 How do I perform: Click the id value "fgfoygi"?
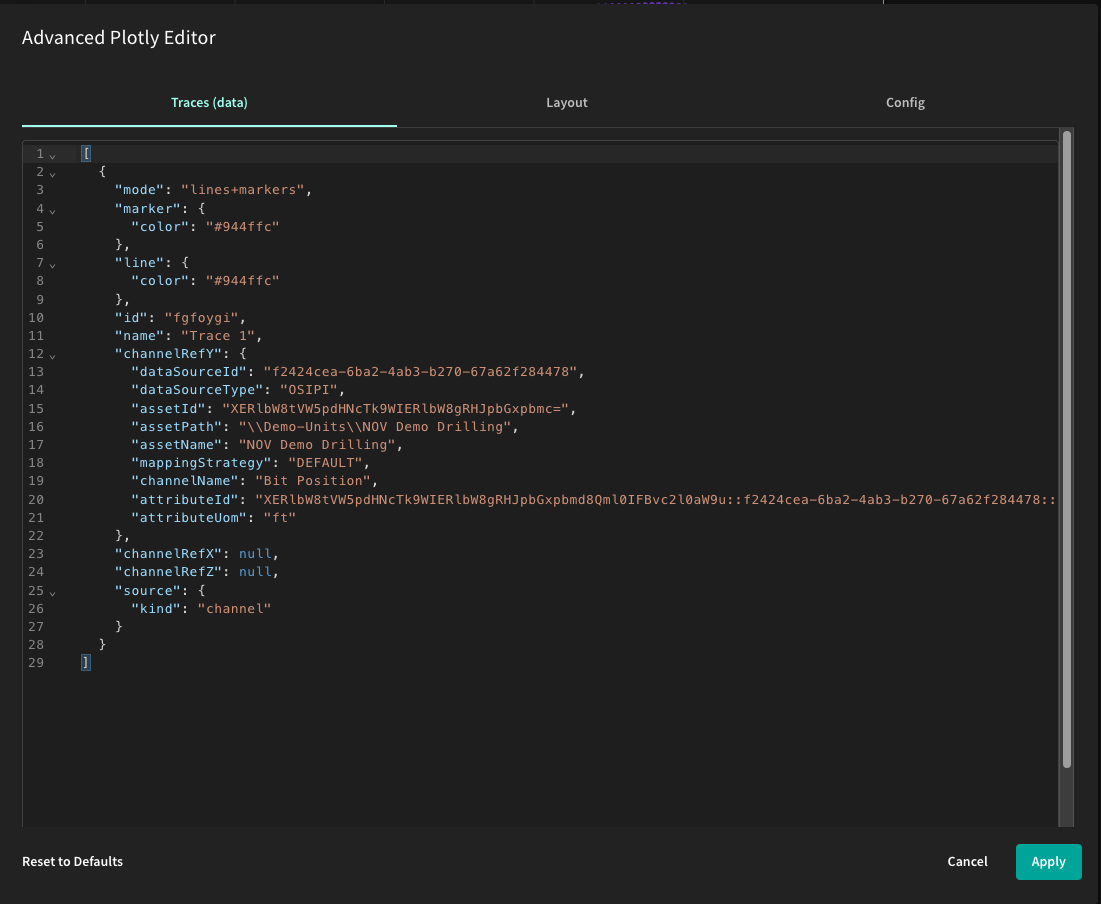[202, 317]
